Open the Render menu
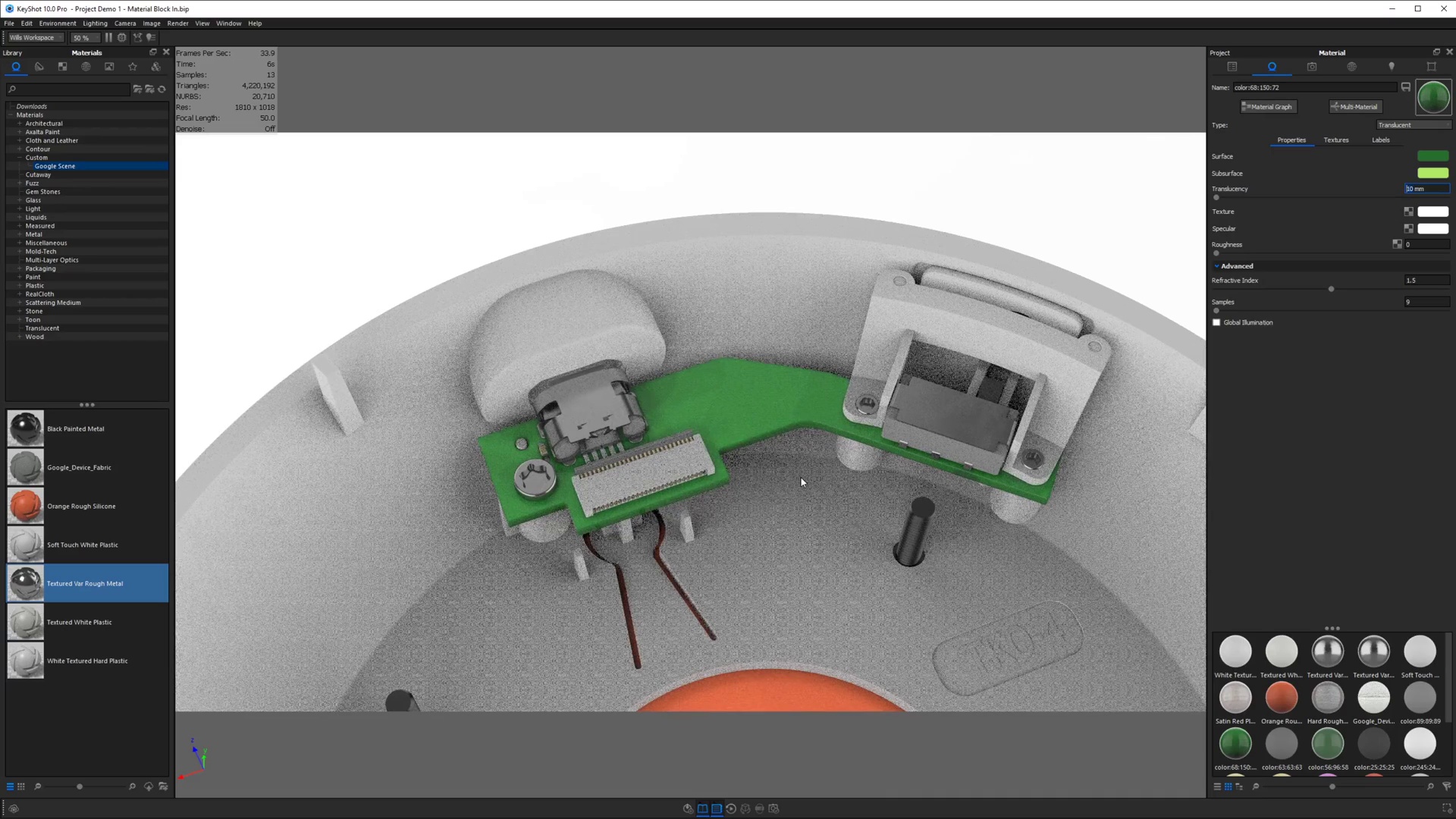This screenshot has width=1456, height=819. (177, 24)
